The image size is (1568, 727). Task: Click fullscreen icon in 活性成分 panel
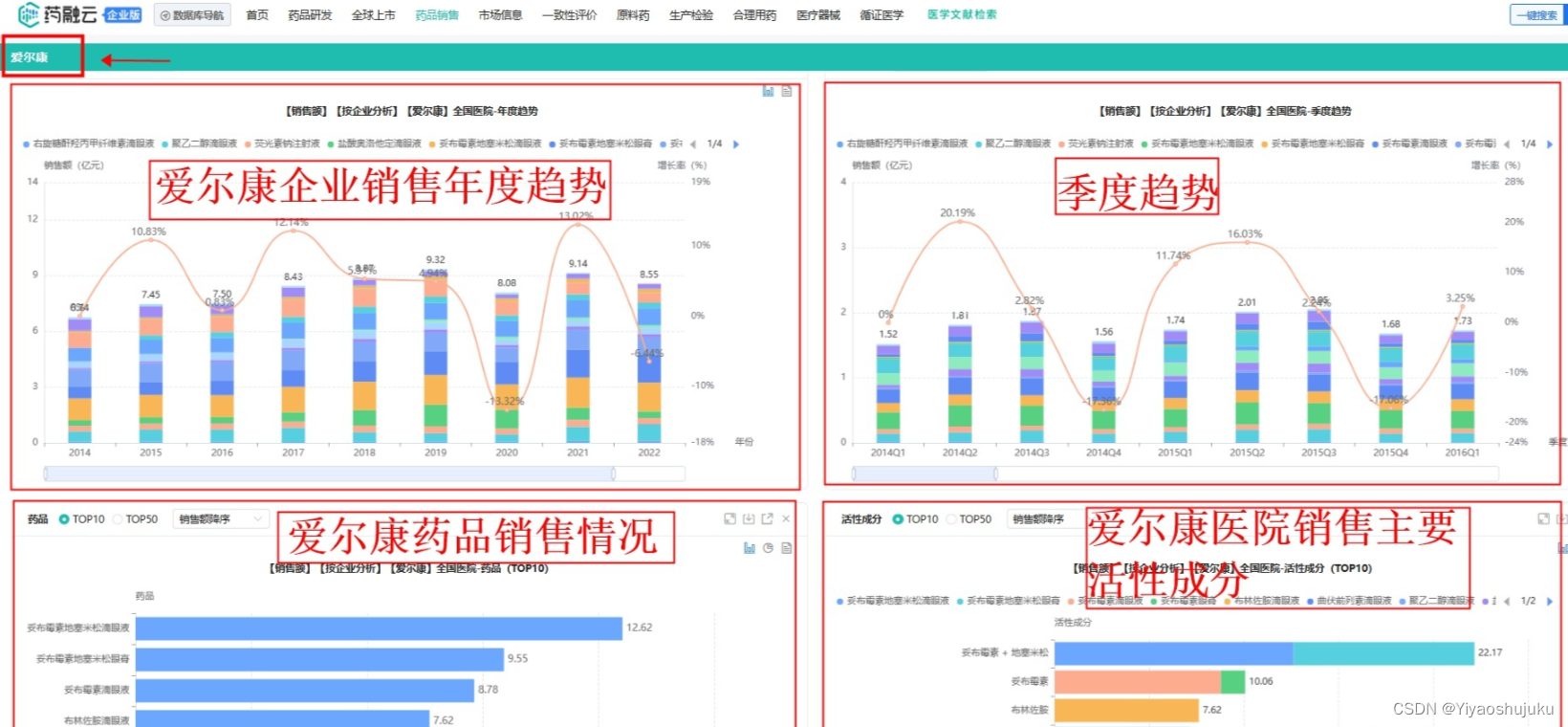coord(1543,518)
